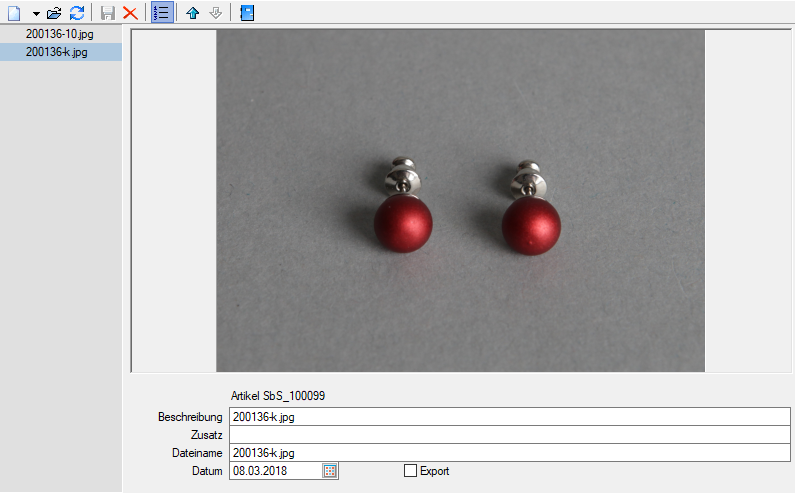
Task: Open the dropdown arrow beside the new icon
Action: [x=36, y=13]
